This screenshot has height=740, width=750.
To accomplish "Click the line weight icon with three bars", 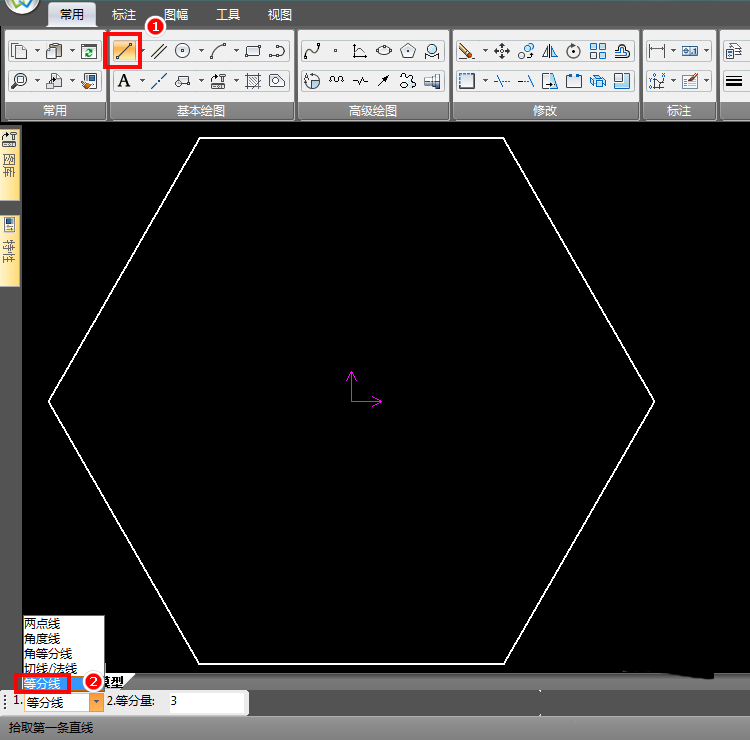I will point(734,81).
